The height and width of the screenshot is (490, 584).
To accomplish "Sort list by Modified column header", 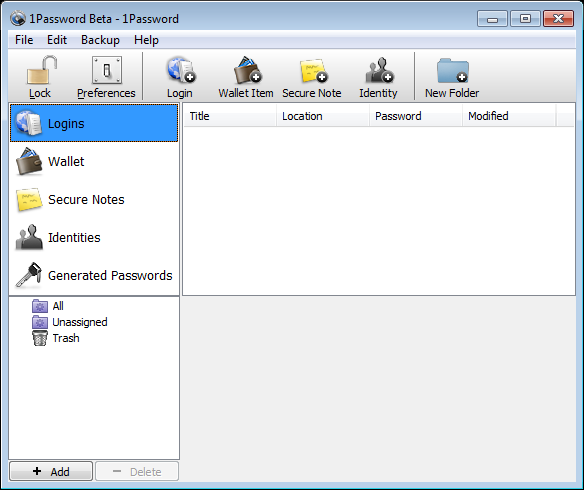I will 509,116.
